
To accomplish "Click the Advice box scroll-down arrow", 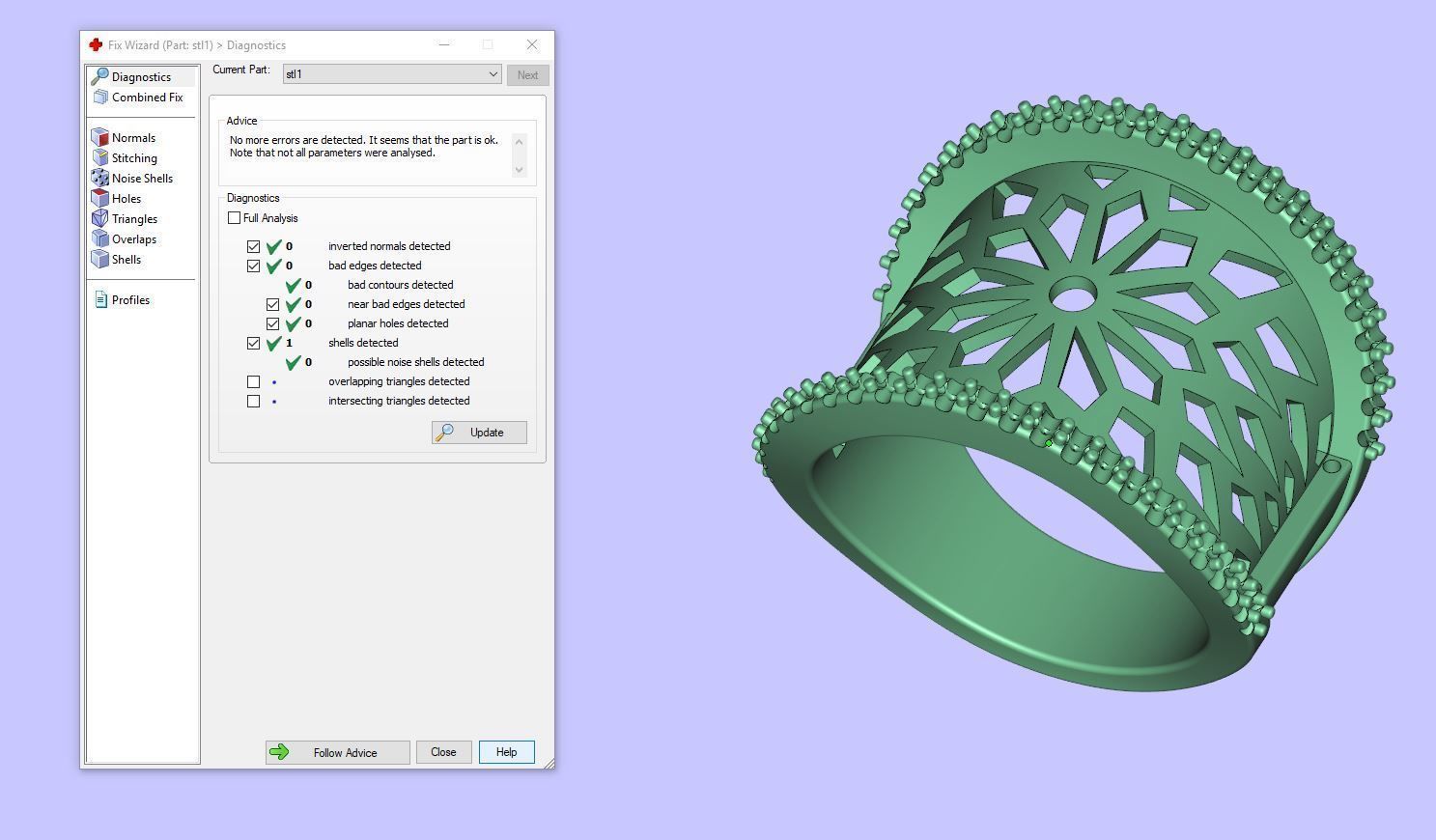I will tap(519, 170).
